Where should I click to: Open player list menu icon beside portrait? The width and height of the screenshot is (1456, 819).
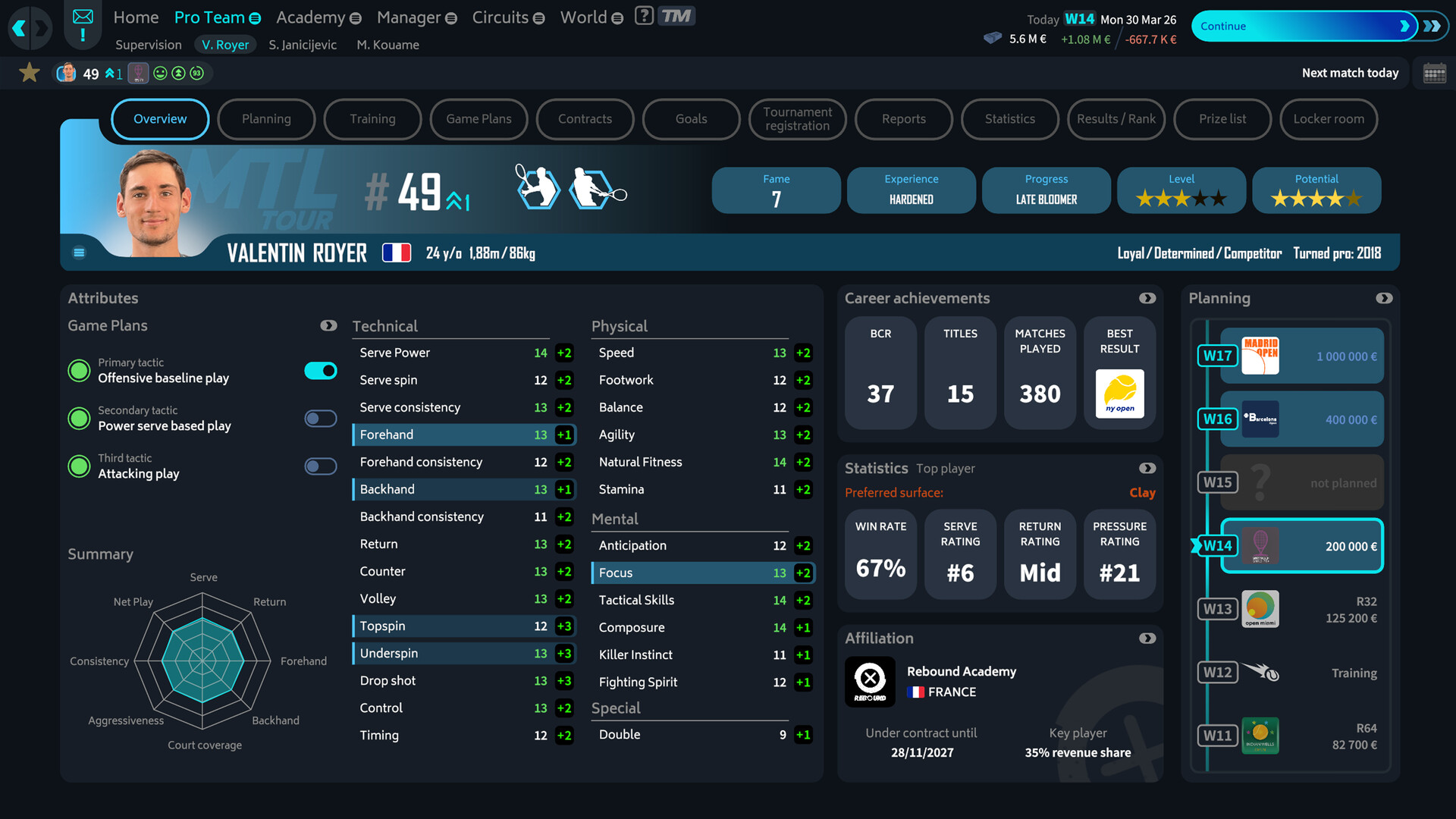coord(79,253)
